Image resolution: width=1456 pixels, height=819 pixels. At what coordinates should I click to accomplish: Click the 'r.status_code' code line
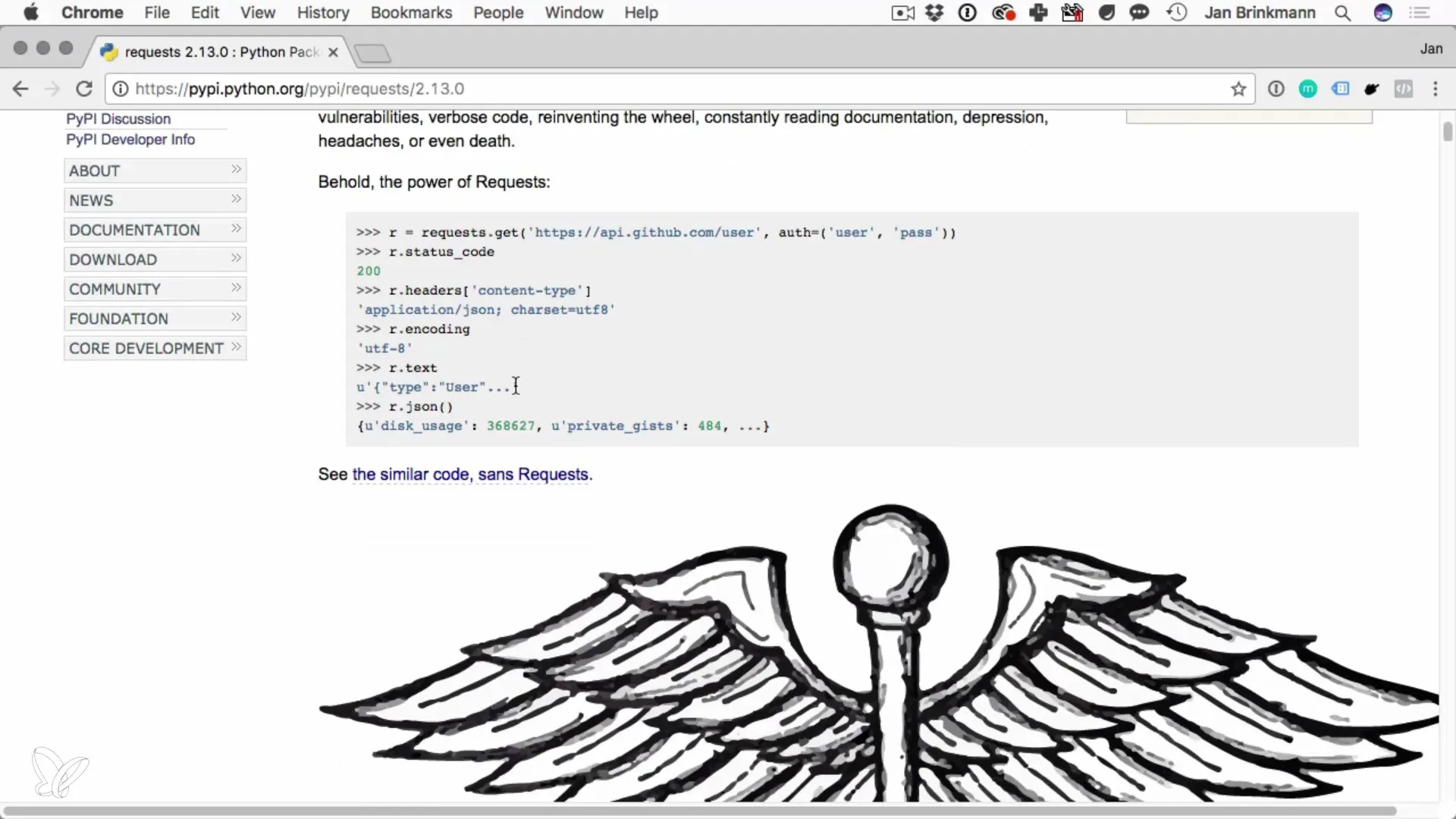[x=425, y=252]
